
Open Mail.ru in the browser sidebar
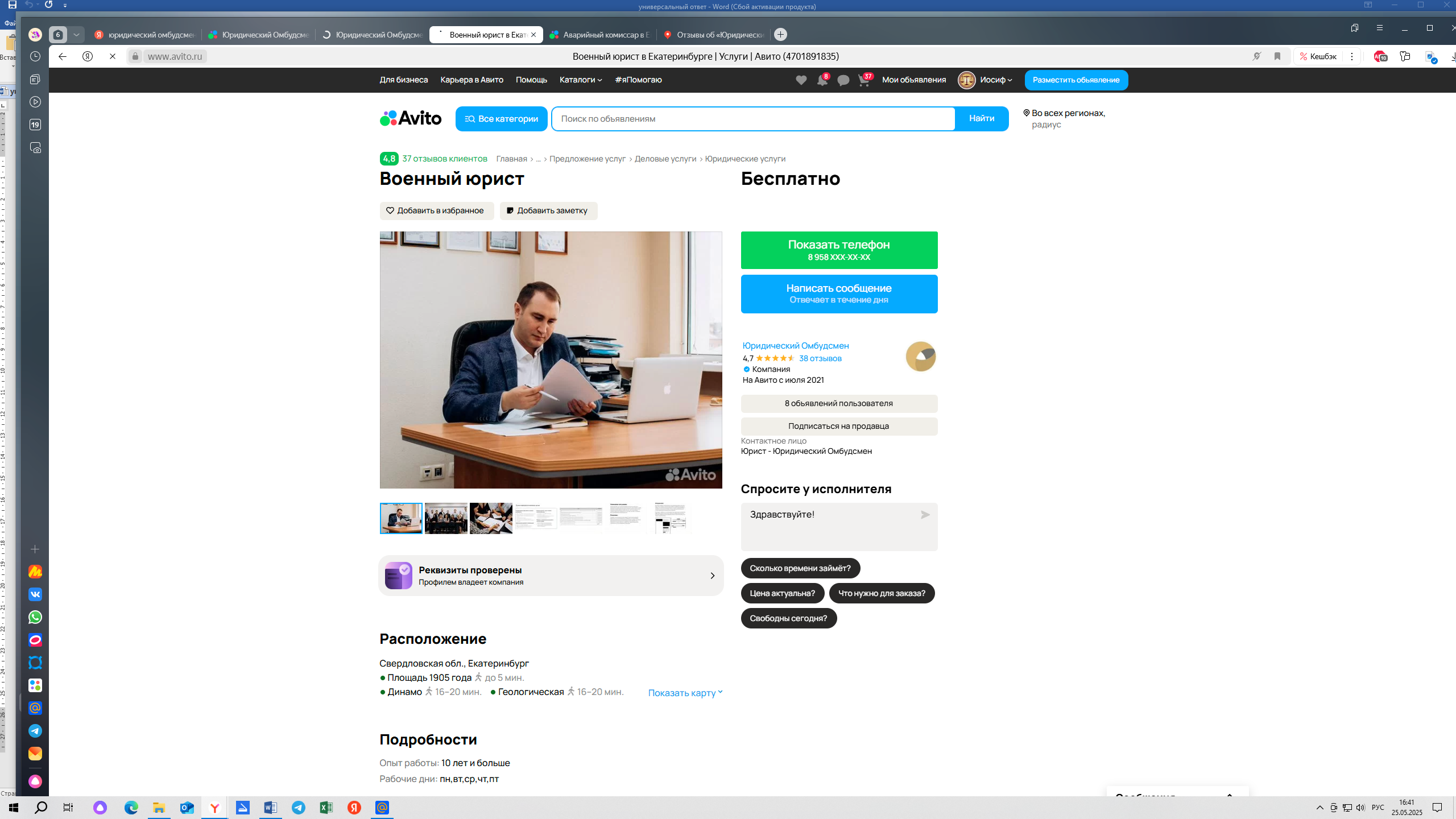(x=35, y=708)
